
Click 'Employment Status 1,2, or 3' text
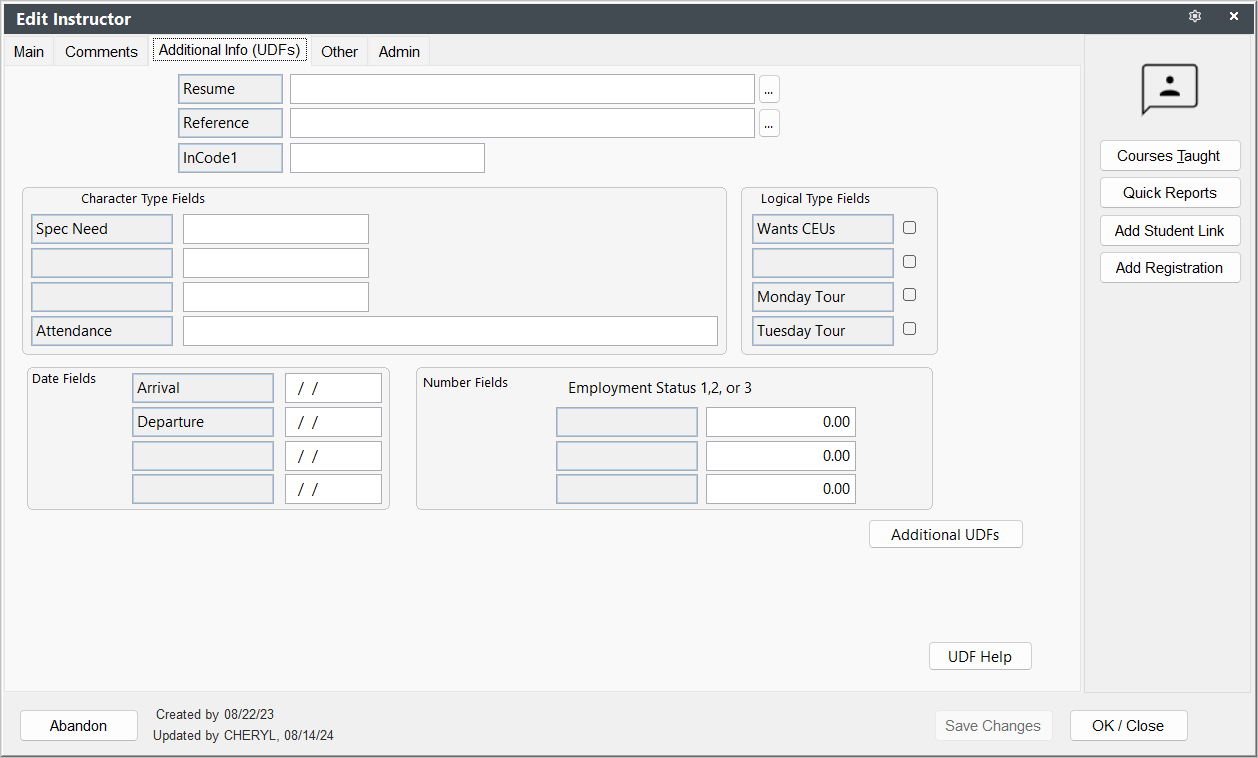point(660,388)
